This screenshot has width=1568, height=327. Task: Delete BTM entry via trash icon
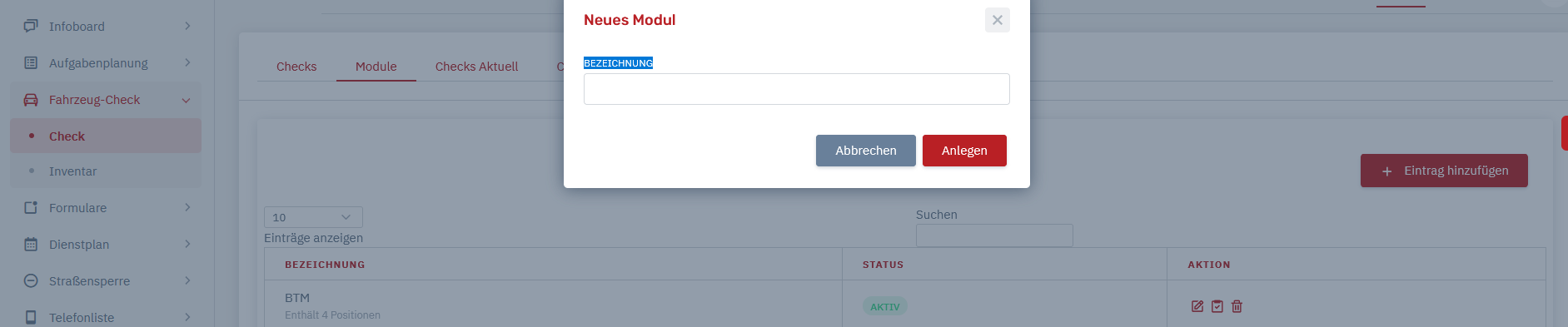pyautogui.click(x=1237, y=306)
